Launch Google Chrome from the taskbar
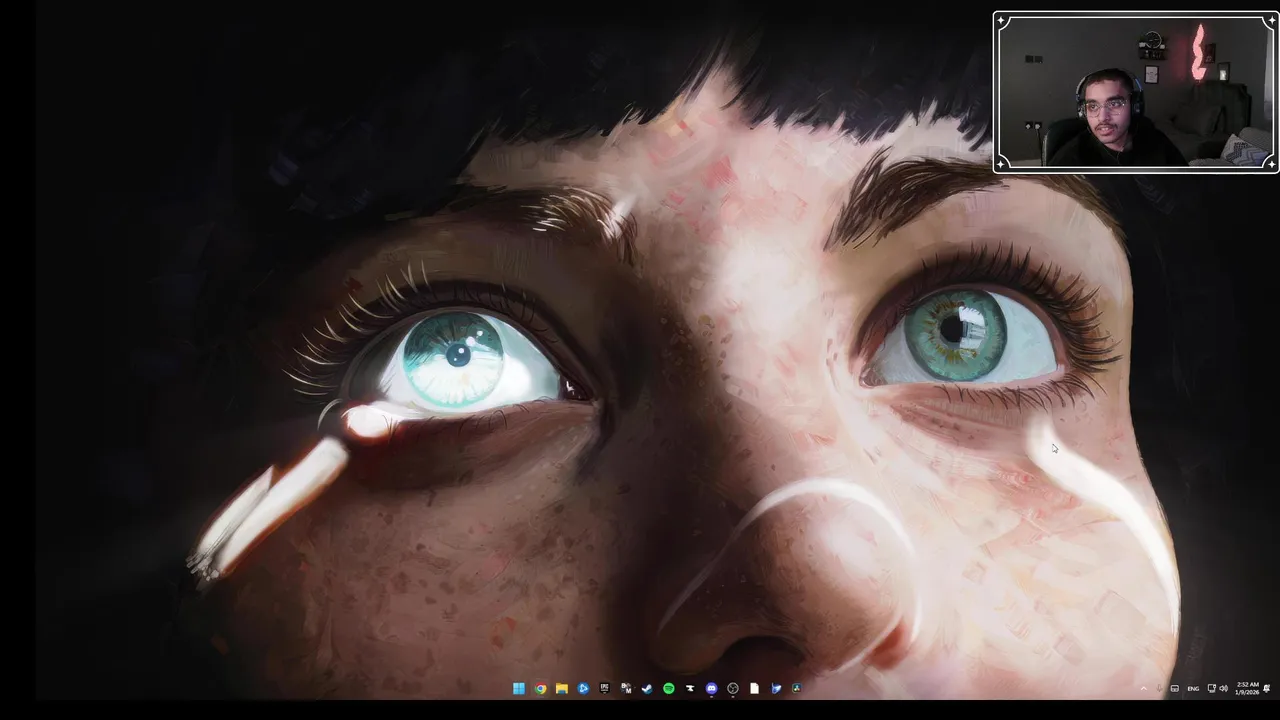The height and width of the screenshot is (720, 1280). [x=540, y=688]
